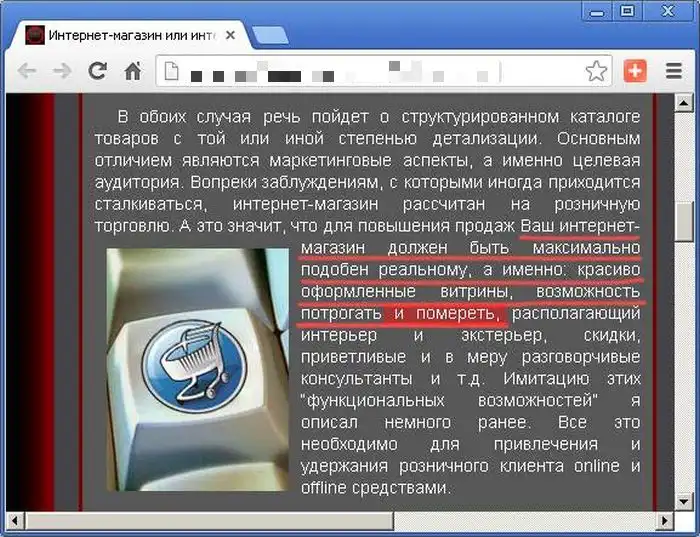Click the vertical scrollbar up arrow
The height and width of the screenshot is (537, 700).
684,103
